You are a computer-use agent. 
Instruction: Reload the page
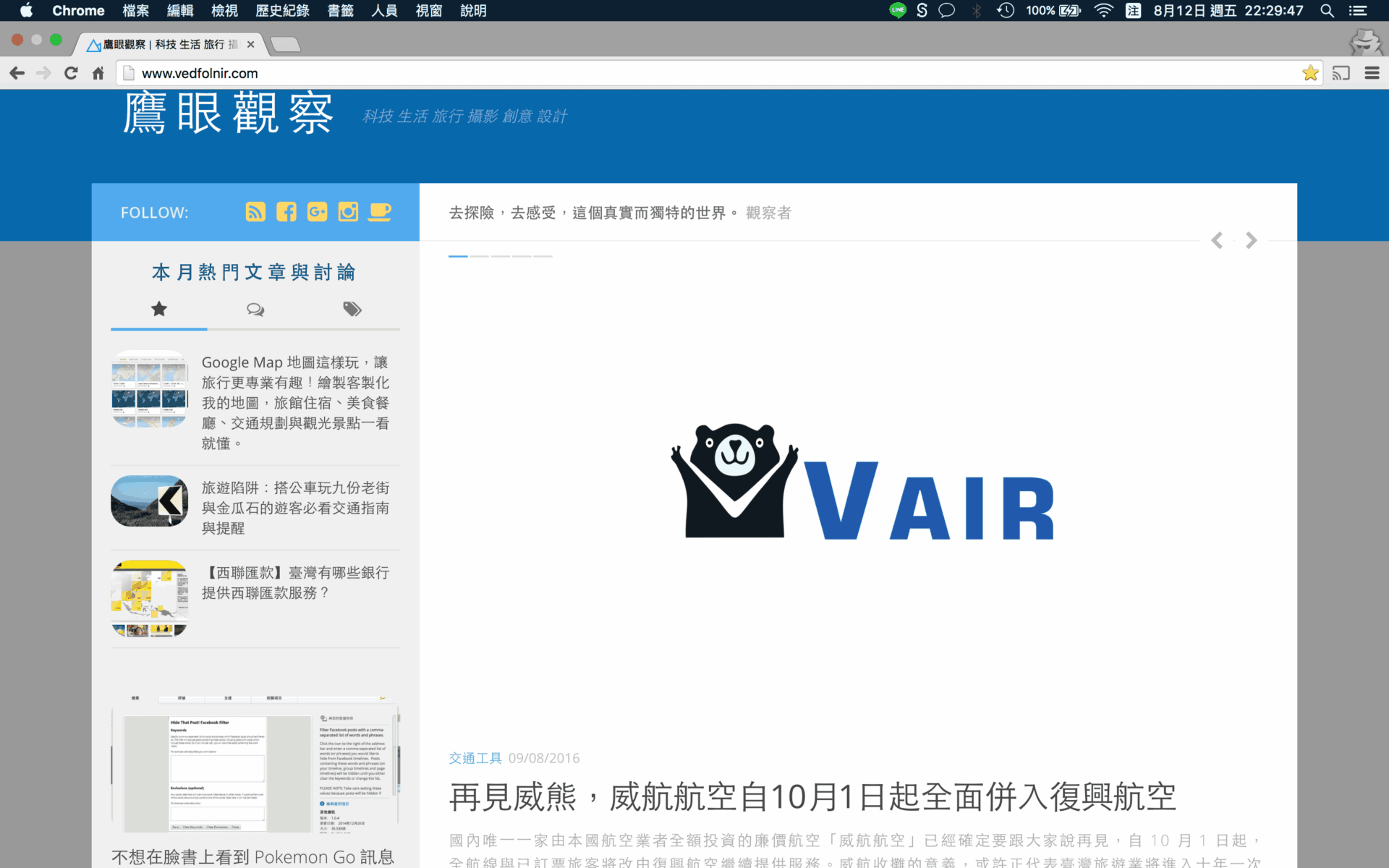tap(71, 73)
